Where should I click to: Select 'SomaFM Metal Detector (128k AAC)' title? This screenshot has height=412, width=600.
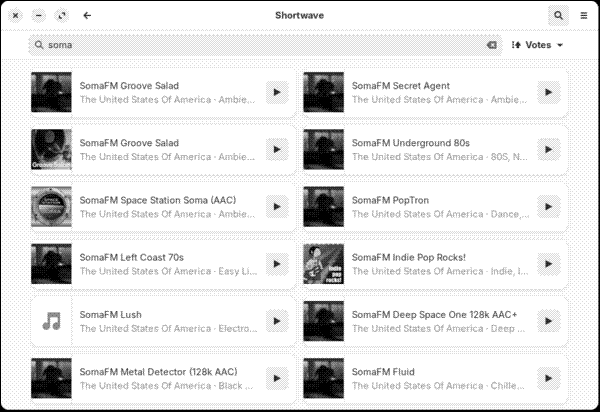click(158, 372)
